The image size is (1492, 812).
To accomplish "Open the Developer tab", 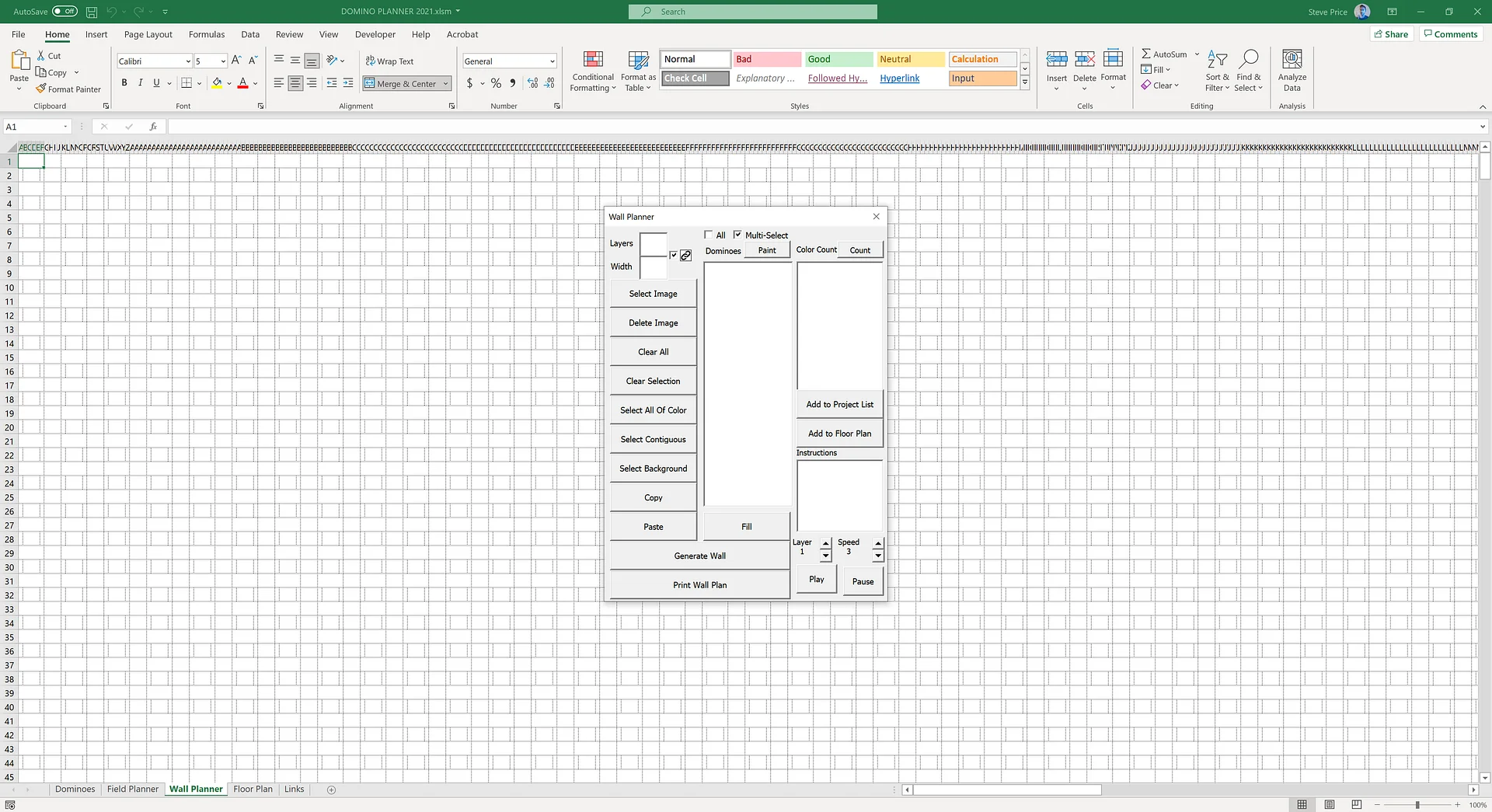I will (x=375, y=34).
